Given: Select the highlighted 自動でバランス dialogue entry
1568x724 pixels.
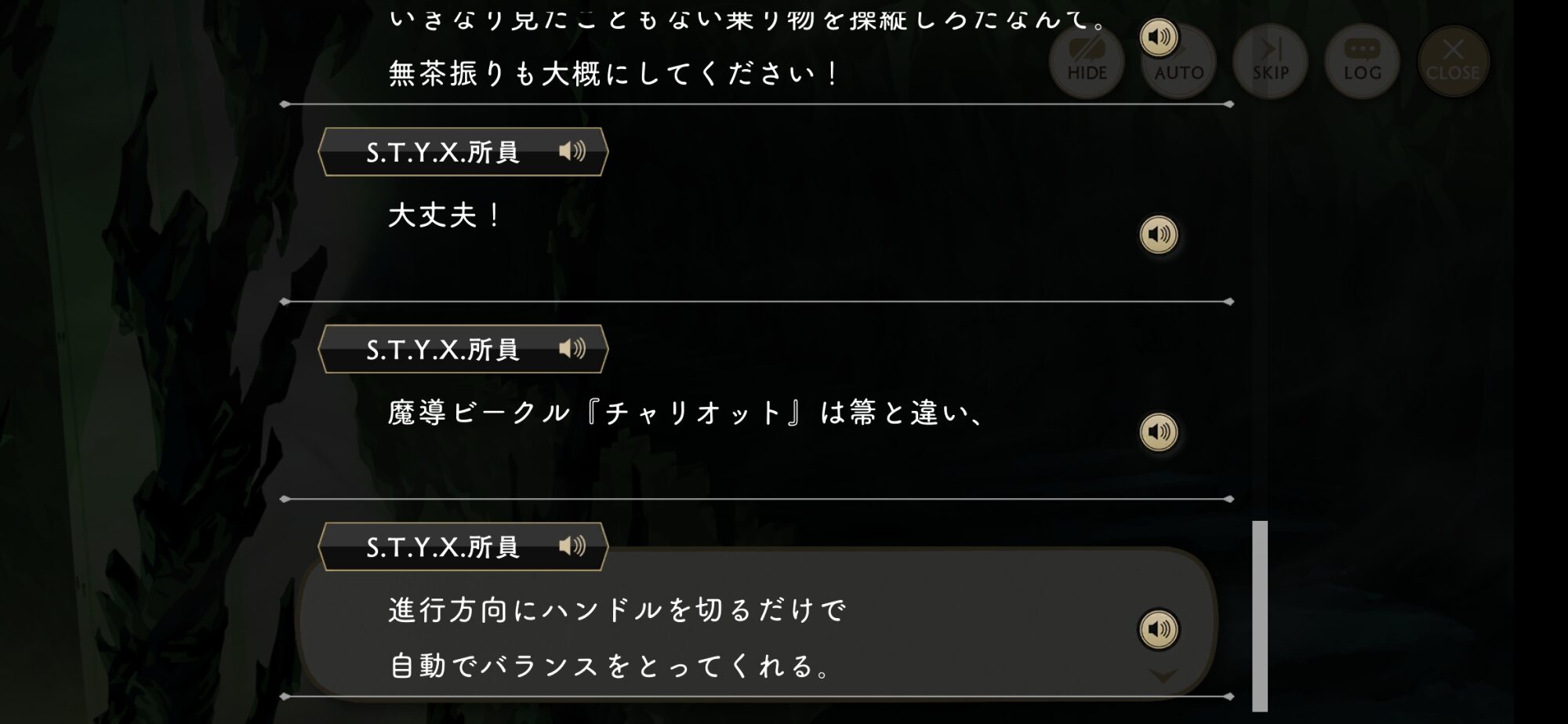Looking at the screenshot, I should pos(612,666).
